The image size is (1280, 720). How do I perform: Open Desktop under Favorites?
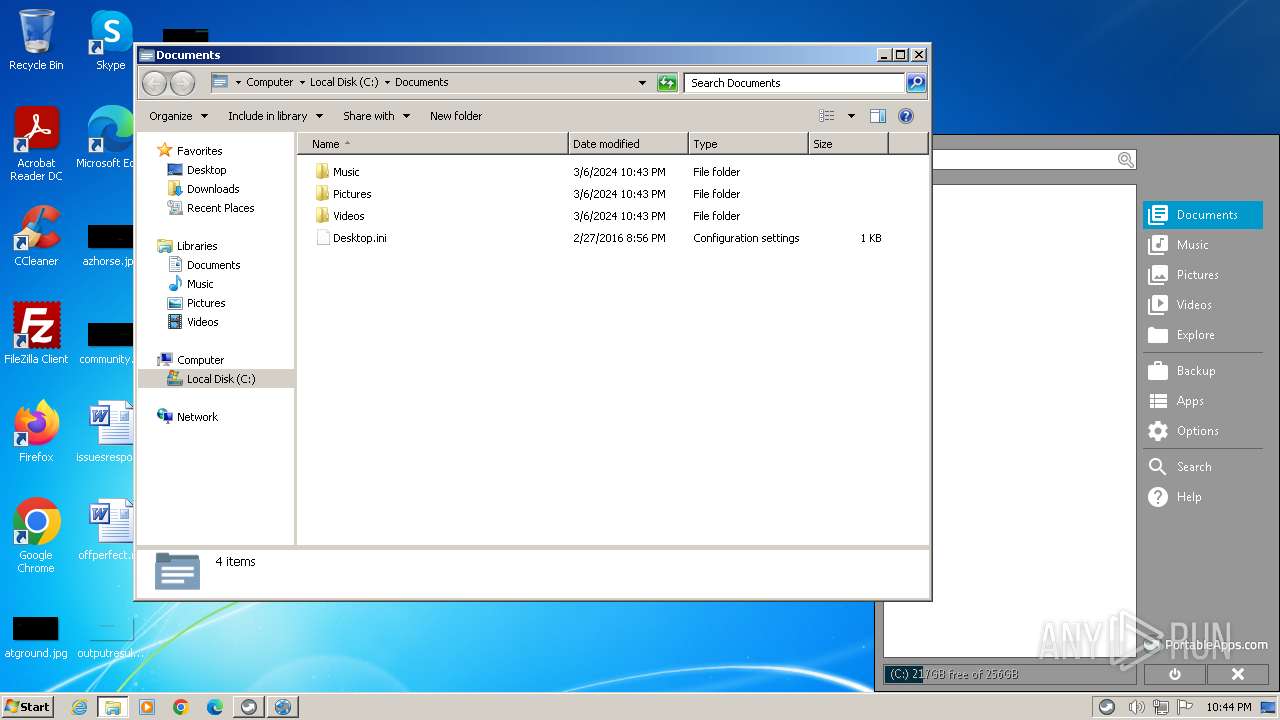(x=206, y=170)
